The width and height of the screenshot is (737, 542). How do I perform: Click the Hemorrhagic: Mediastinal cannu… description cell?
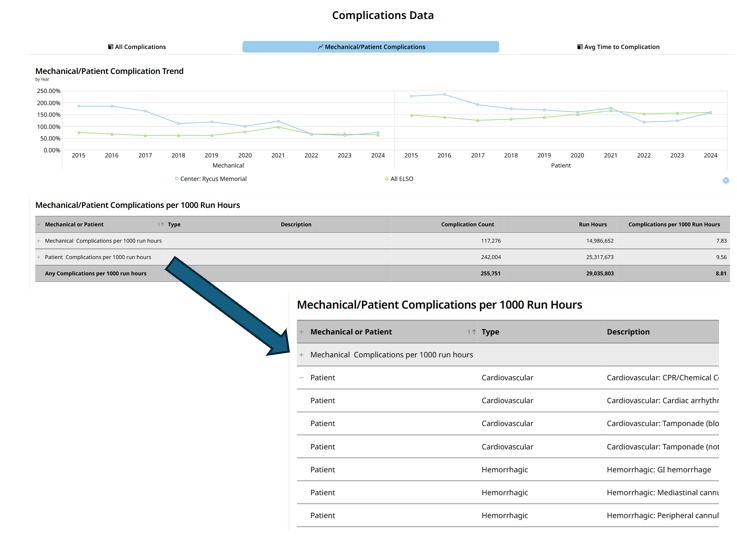point(662,493)
